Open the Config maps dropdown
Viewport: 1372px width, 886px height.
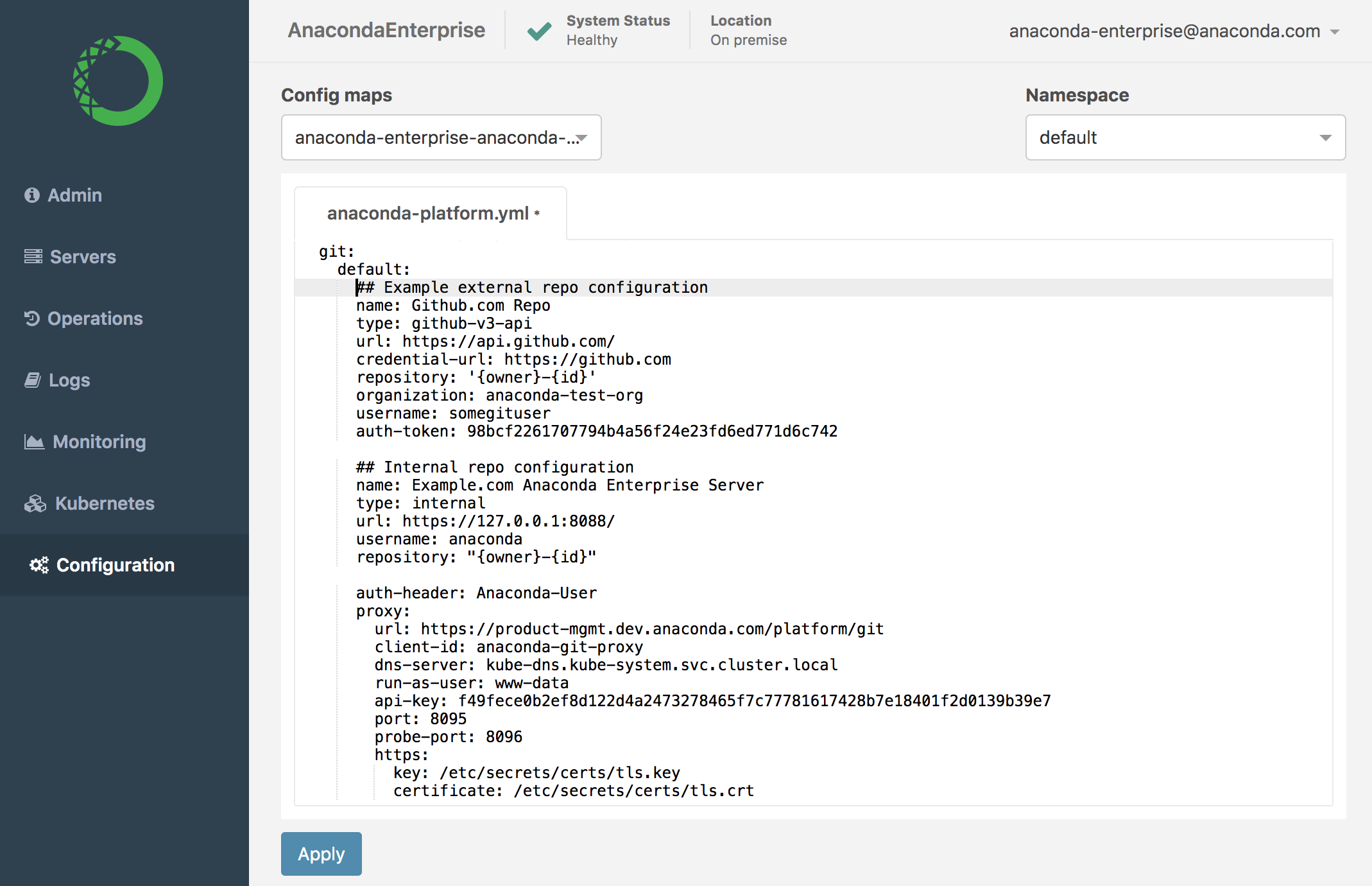tap(441, 137)
